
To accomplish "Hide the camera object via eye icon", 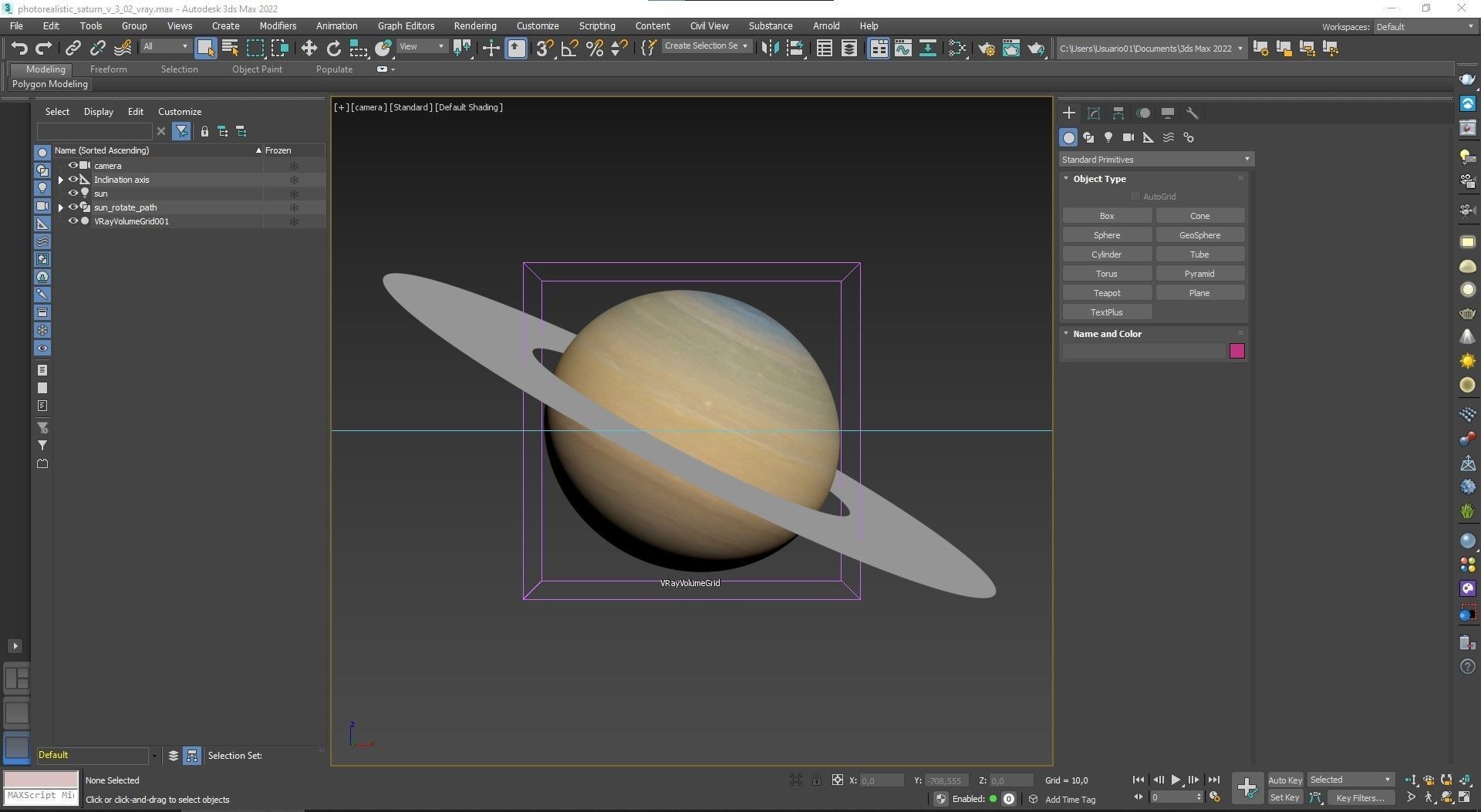I will 73,166.
